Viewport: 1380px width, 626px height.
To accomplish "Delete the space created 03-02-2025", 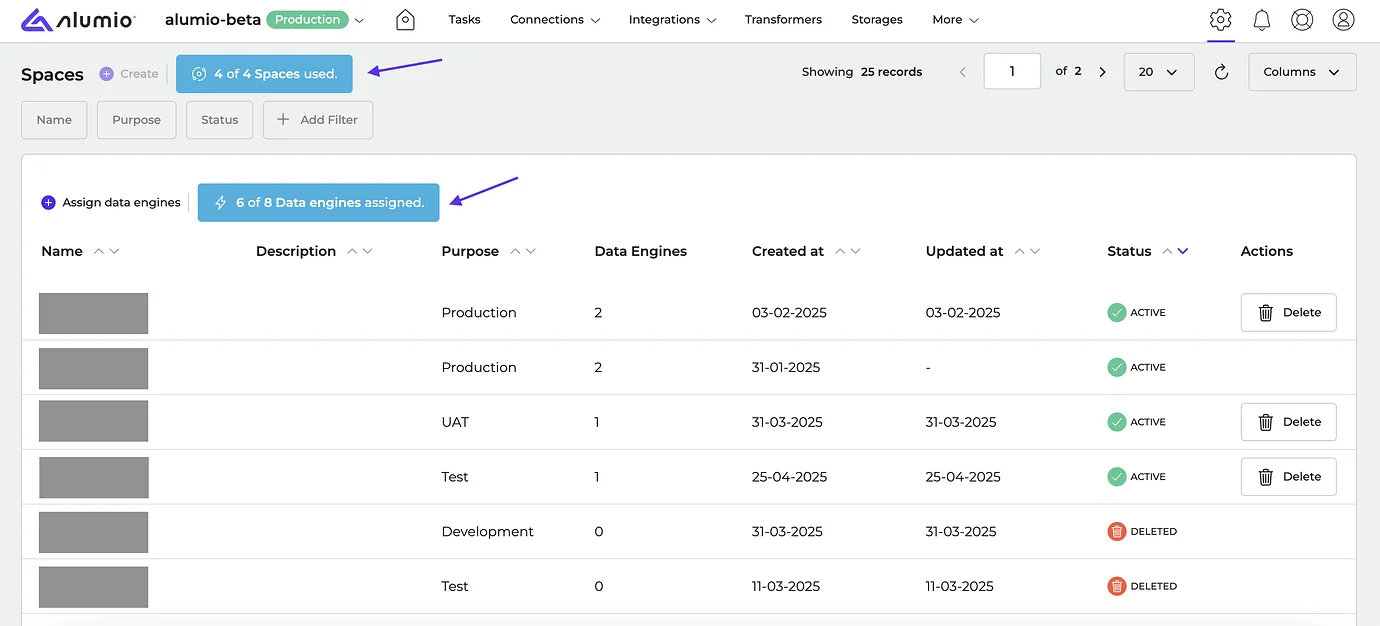I will [x=1288, y=313].
